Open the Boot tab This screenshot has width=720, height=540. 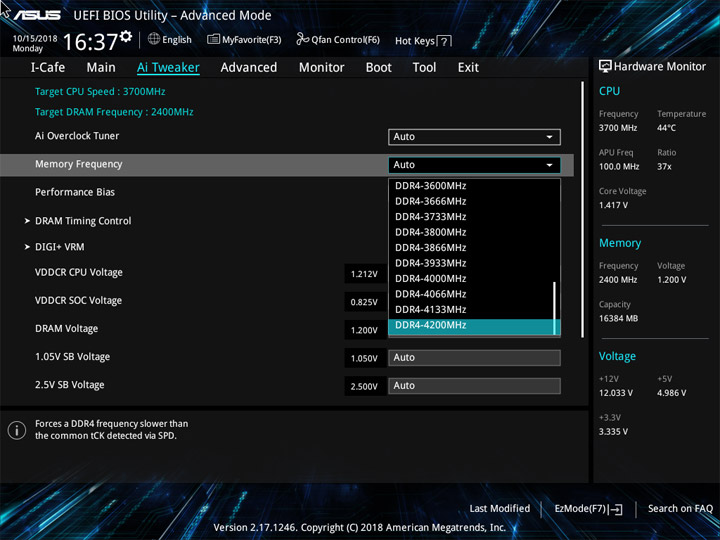[x=378, y=67]
